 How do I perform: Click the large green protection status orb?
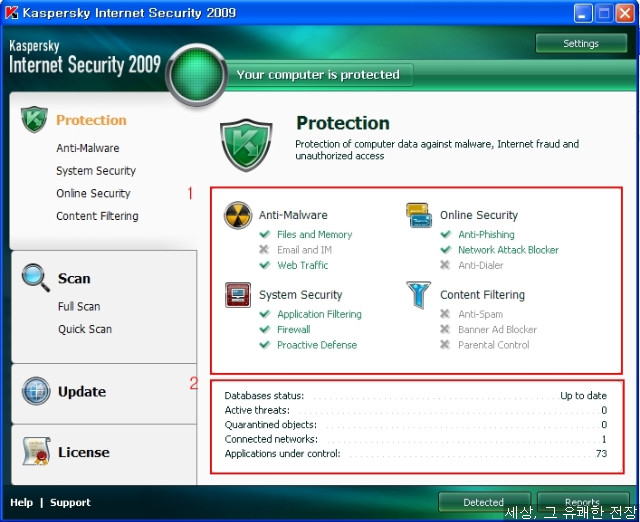(x=197, y=75)
